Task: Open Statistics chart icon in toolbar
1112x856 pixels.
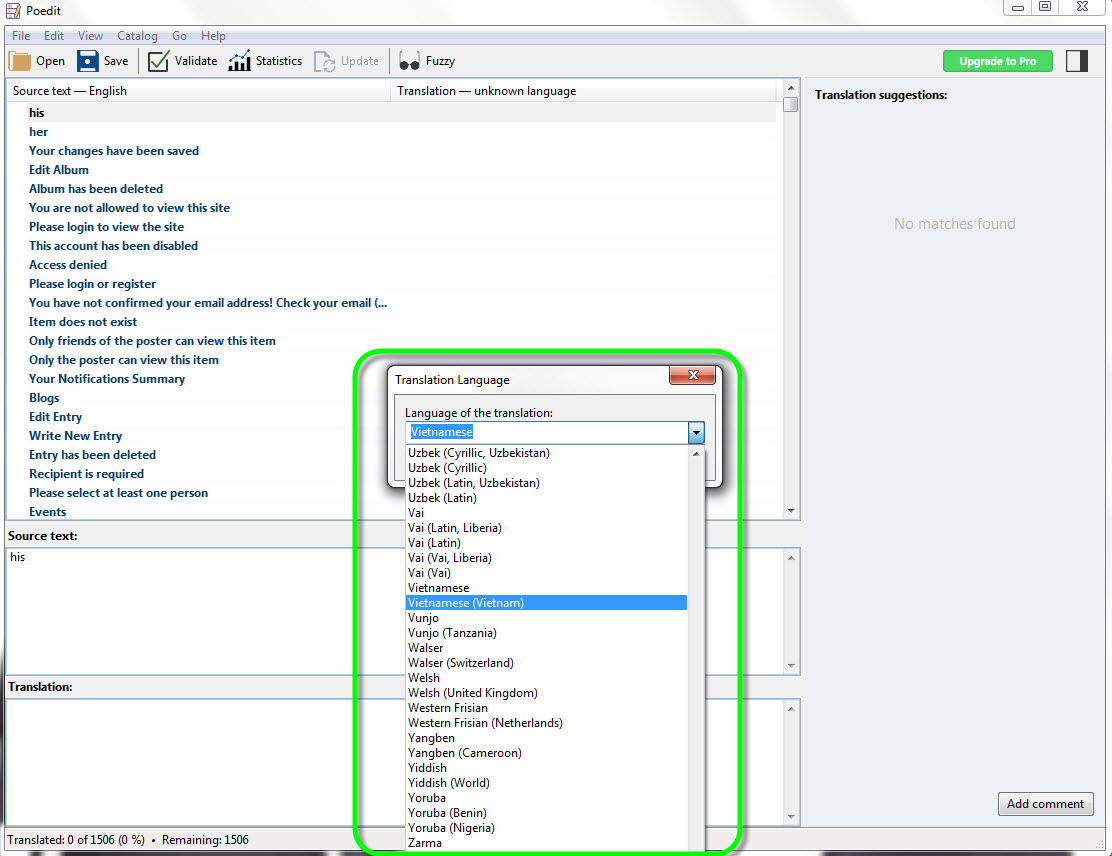Action: 239,61
